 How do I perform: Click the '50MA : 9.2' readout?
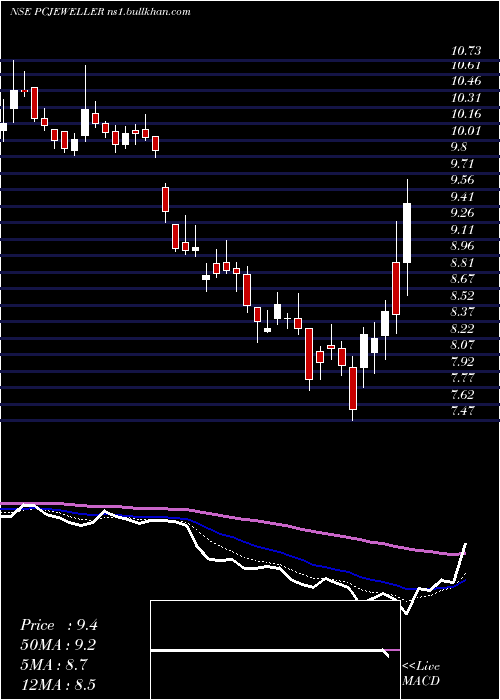pos(58,645)
